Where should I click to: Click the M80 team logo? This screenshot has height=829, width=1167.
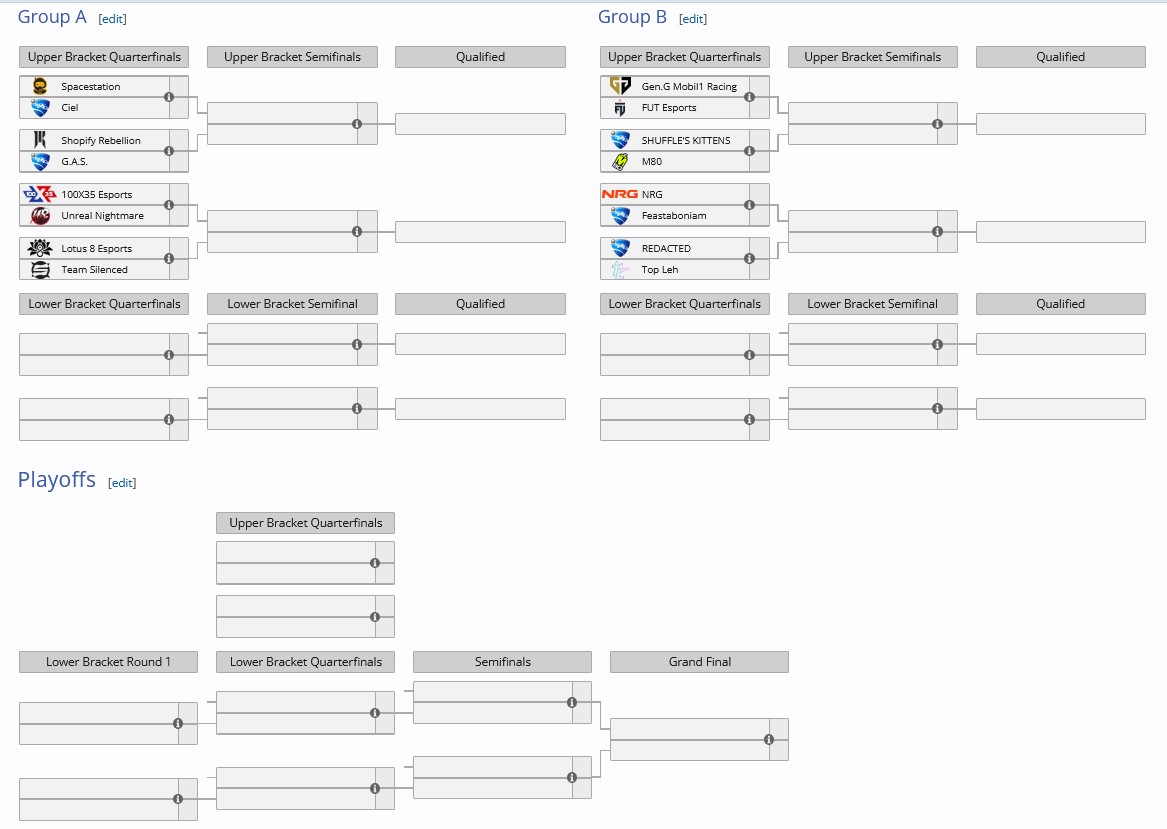(620, 161)
